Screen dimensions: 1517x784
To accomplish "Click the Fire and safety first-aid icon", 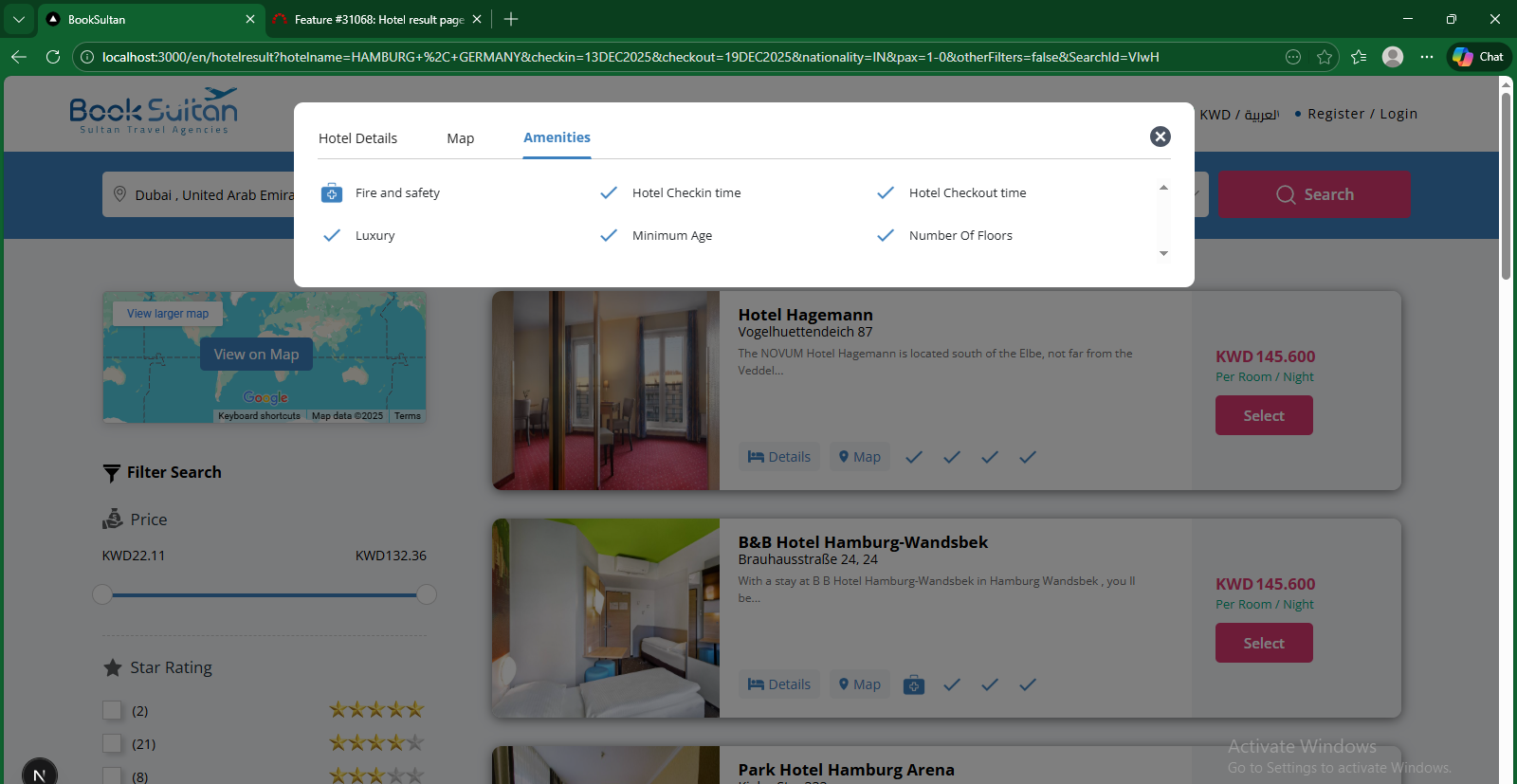I will click(x=332, y=193).
